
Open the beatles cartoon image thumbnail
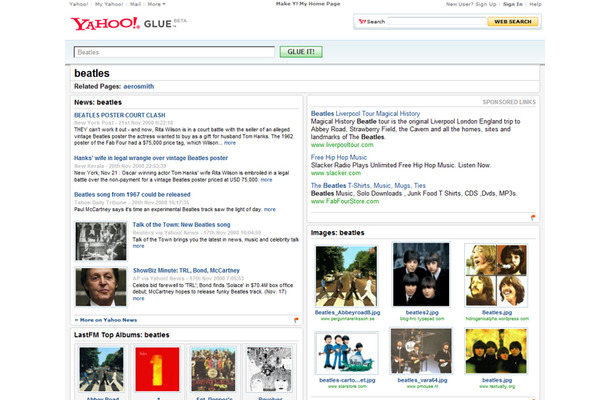(x=346, y=353)
